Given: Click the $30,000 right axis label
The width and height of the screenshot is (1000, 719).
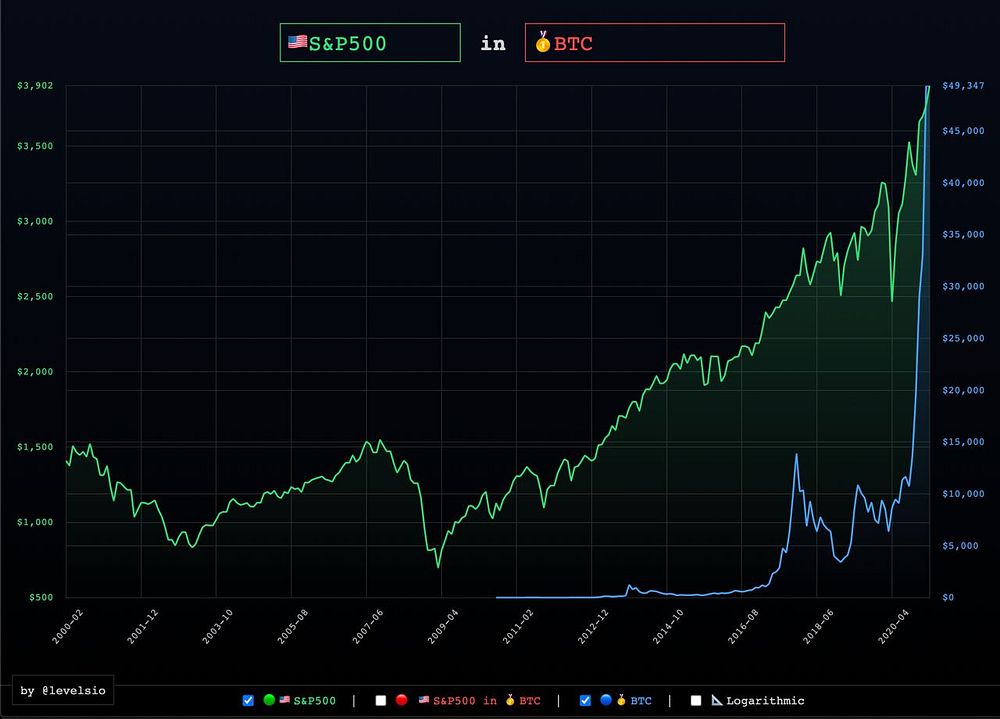Looking at the screenshot, I should [963, 286].
